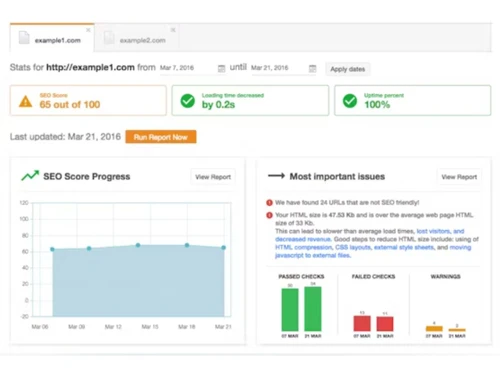
Task: Click the error icon beside 24 URLs issue
Action: tap(269, 203)
